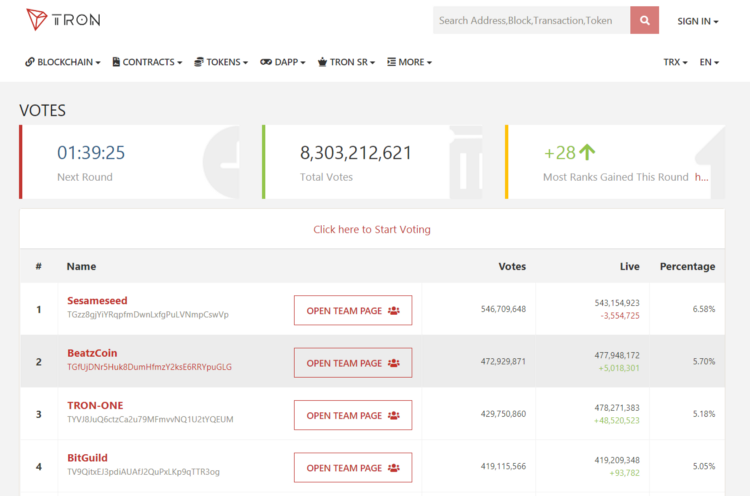Click the live change +48,520,523
Viewport: 750px width, 496px height.
[617, 420]
